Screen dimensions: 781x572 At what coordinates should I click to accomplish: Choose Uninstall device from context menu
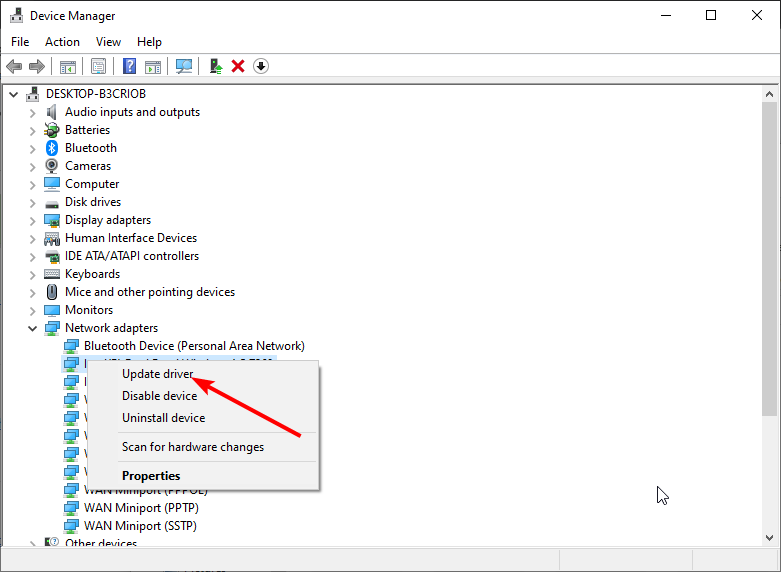[203, 418]
